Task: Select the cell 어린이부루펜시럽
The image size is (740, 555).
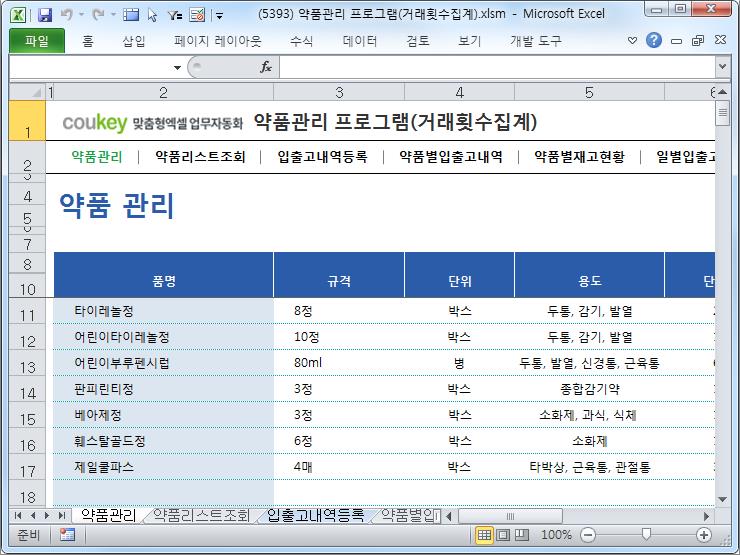Action: (164, 363)
